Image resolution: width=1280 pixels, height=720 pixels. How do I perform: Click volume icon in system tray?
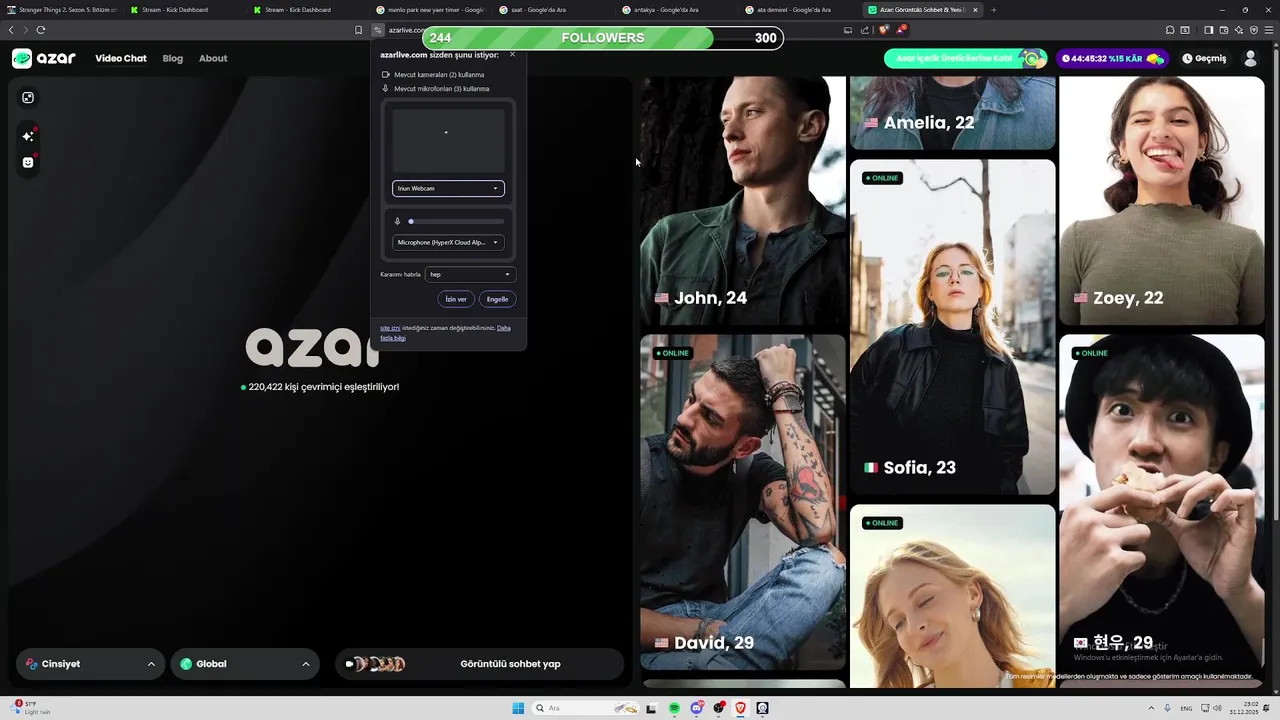(x=1217, y=708)
